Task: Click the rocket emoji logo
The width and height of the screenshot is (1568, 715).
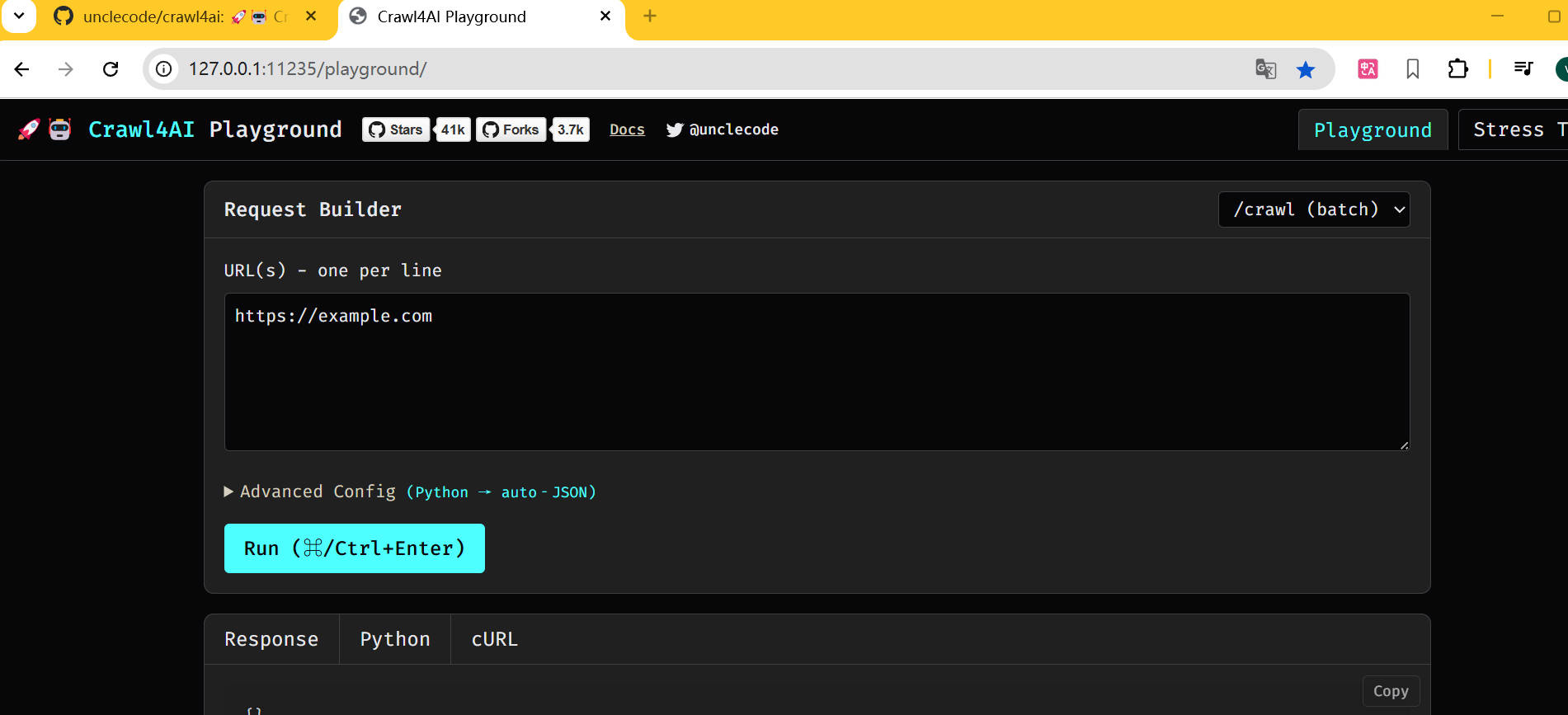Action: click(29, 129)
